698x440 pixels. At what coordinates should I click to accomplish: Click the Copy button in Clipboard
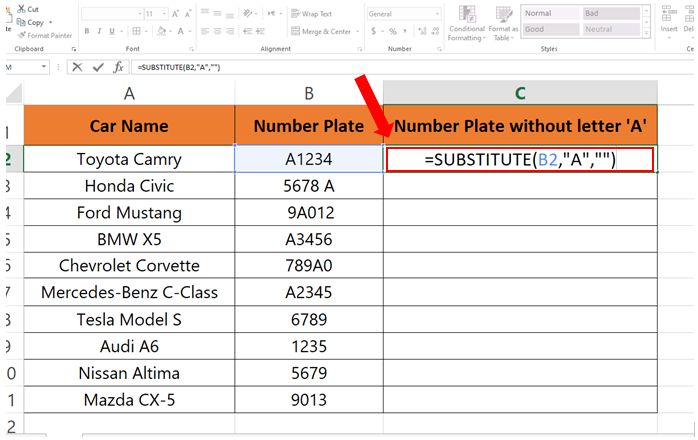coord(30,22)
